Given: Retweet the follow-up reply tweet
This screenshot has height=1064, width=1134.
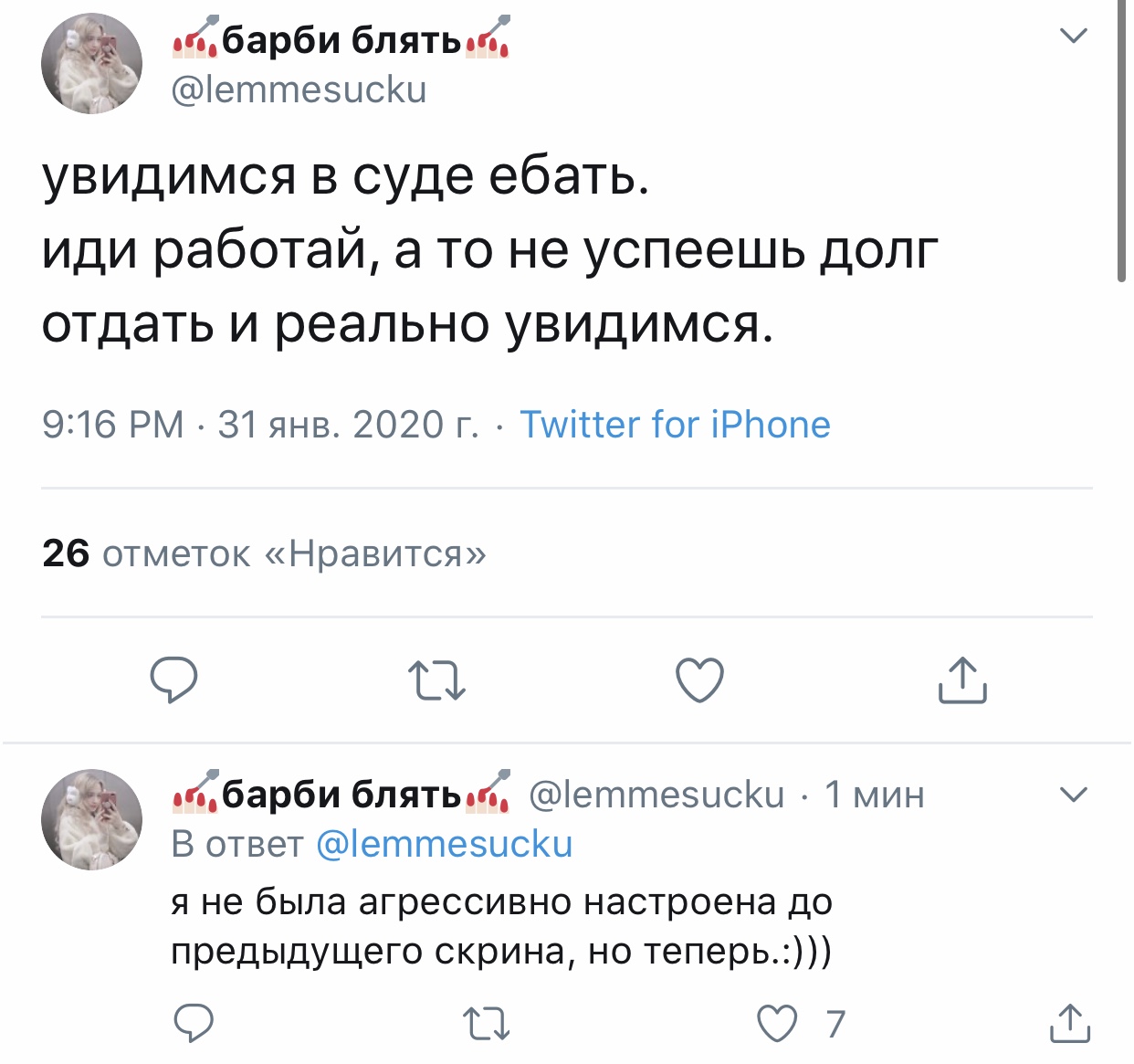Looking at the screenshot, I should (x=486, y=1025).
